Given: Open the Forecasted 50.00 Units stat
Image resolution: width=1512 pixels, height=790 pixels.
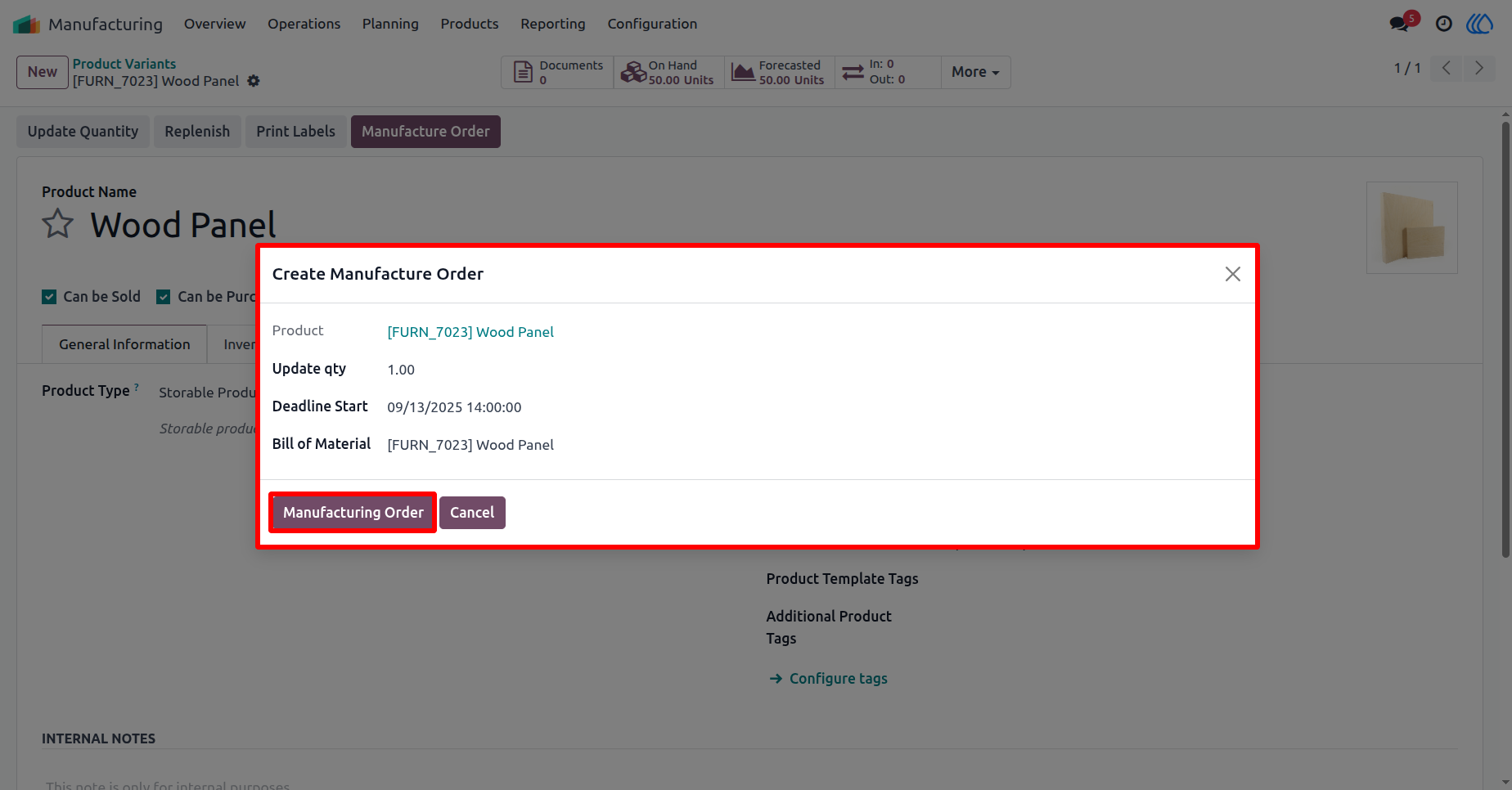Looking at the screenshot, I should 779,72.
